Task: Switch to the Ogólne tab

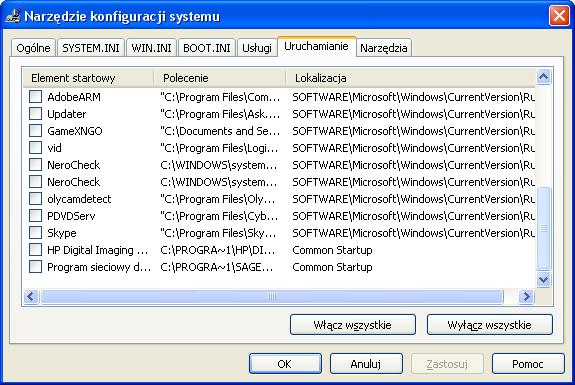Action: pyautogui.click(x=33, y=48)
